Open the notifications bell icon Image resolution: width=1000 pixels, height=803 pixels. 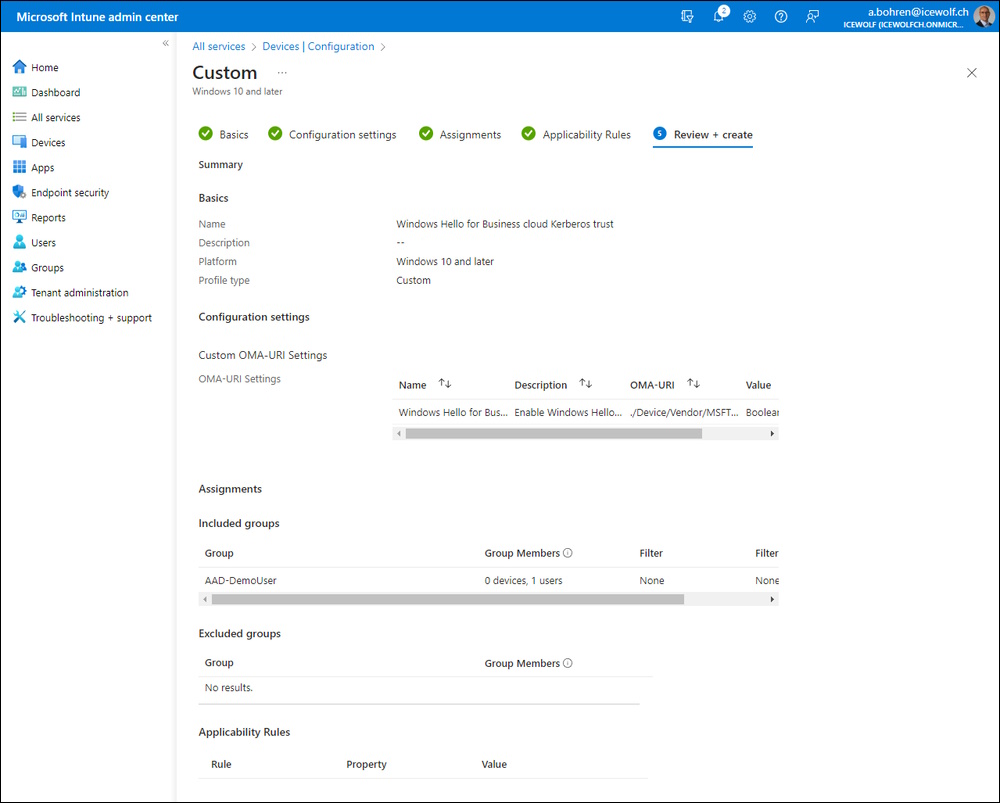[719, 17]
